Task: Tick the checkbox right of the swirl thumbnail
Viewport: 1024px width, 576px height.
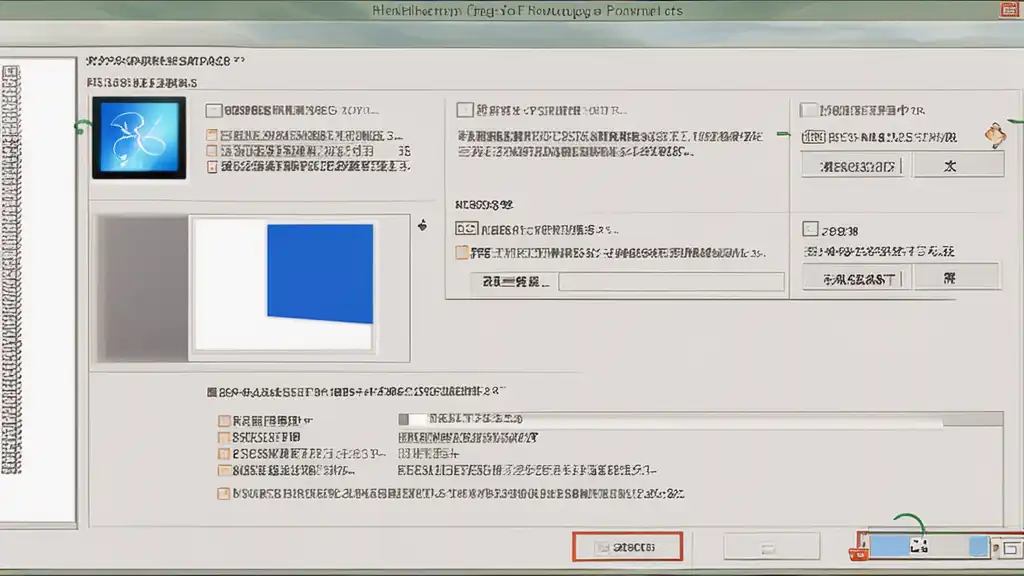Action: [214, 110]
